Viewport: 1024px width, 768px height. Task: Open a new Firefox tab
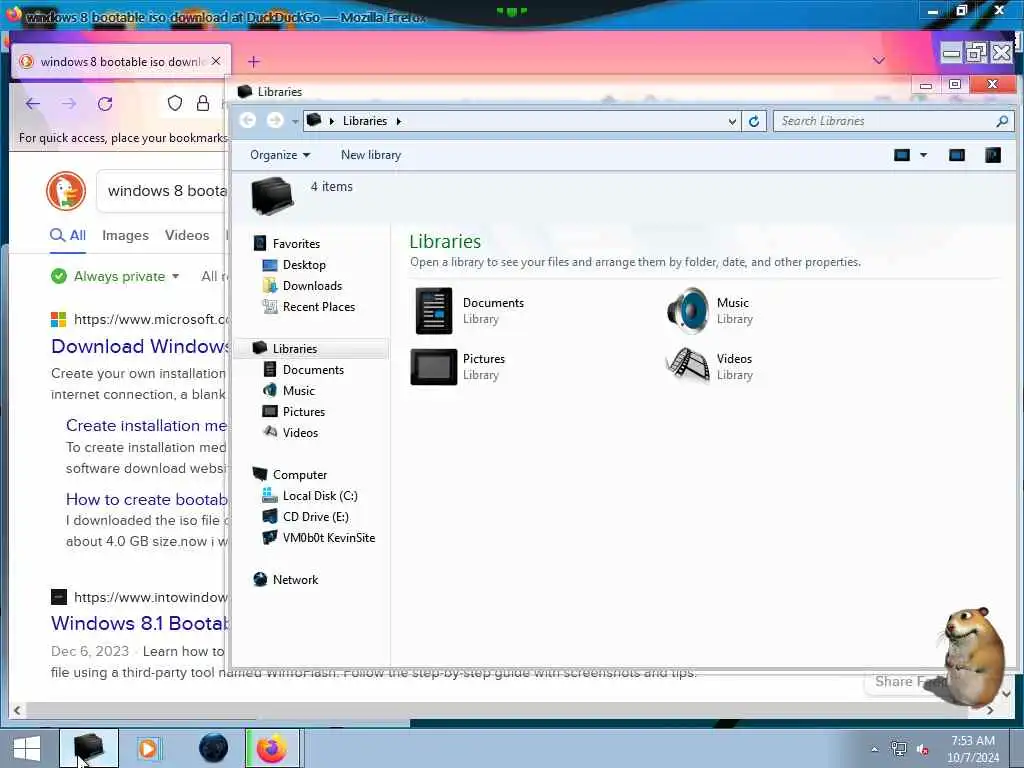click(253, 61)
